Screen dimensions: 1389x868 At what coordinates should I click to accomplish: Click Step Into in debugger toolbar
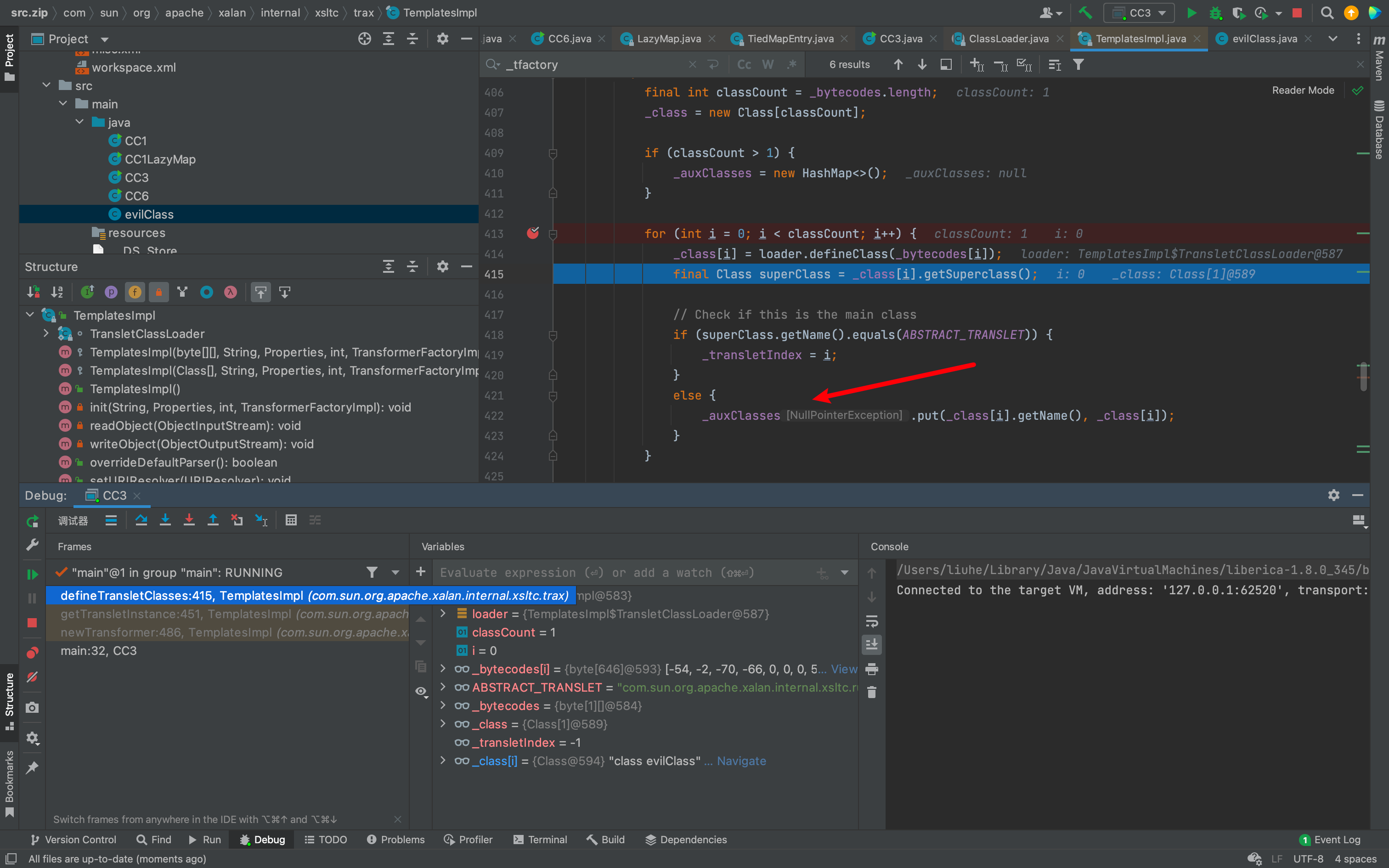(165, 520)
